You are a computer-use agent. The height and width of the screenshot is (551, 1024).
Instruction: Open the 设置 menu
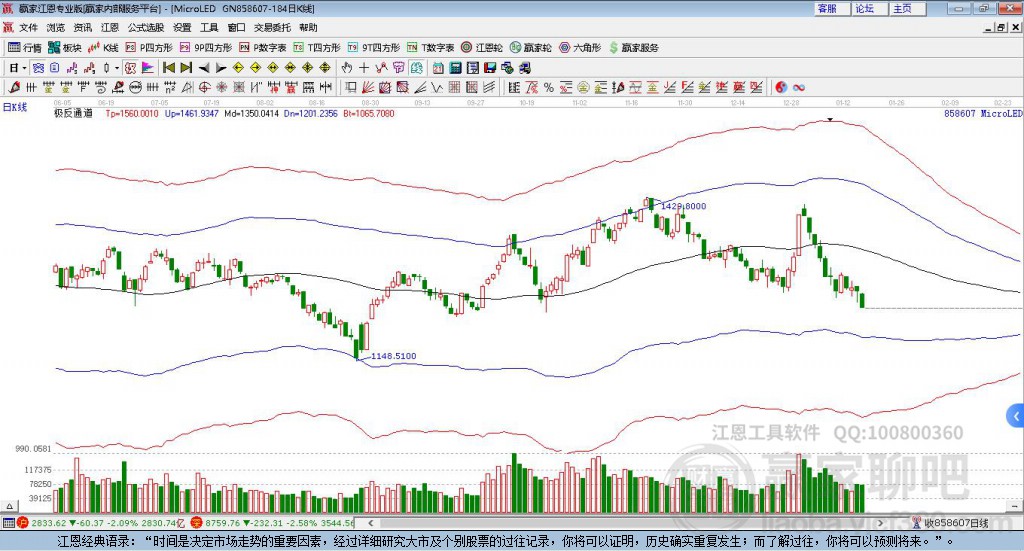pos(182,27)
